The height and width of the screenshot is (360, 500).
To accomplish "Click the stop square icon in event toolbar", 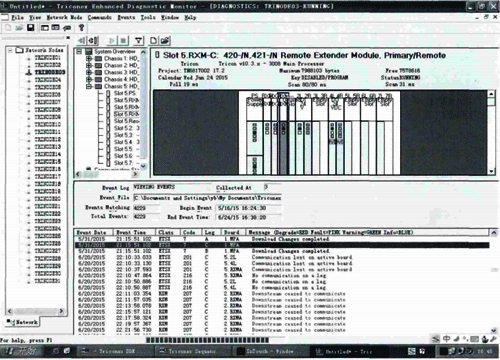I will coord(123,41).
